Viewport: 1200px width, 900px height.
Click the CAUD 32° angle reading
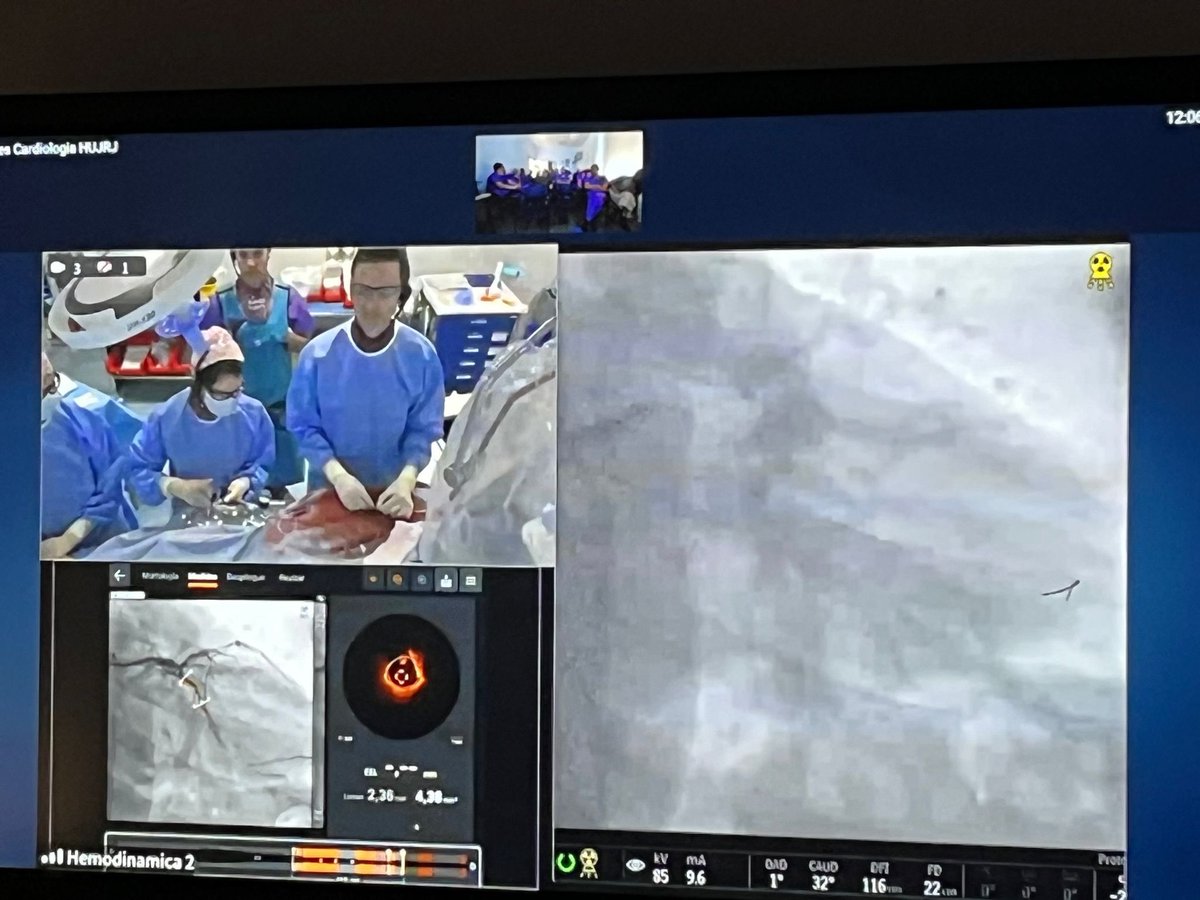point(825,875)
